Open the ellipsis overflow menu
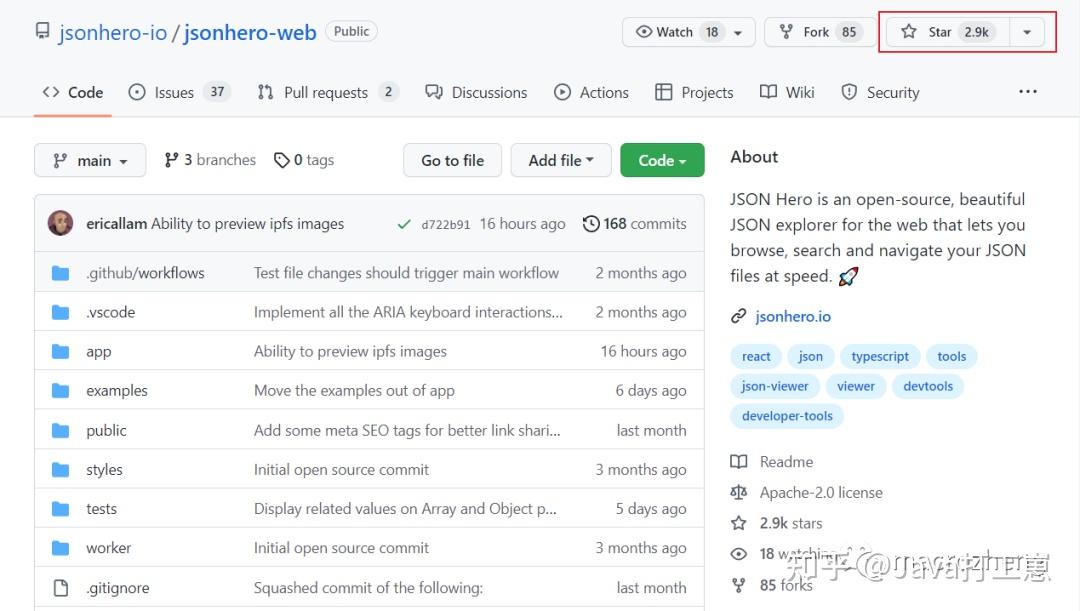The height and width of the screenshot is (611, 1080). pos(1028,91)
